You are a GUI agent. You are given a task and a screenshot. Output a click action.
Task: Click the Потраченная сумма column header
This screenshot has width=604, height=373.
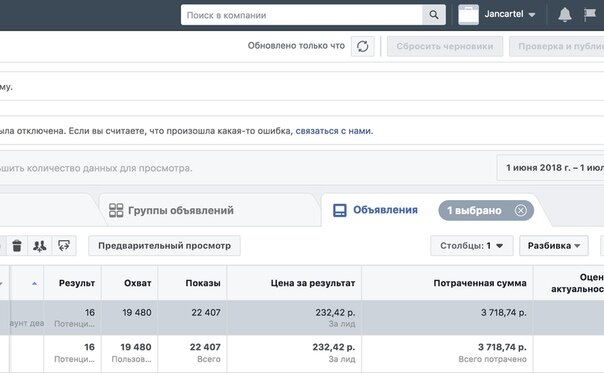pyautogui.click(x=448, y=283)
